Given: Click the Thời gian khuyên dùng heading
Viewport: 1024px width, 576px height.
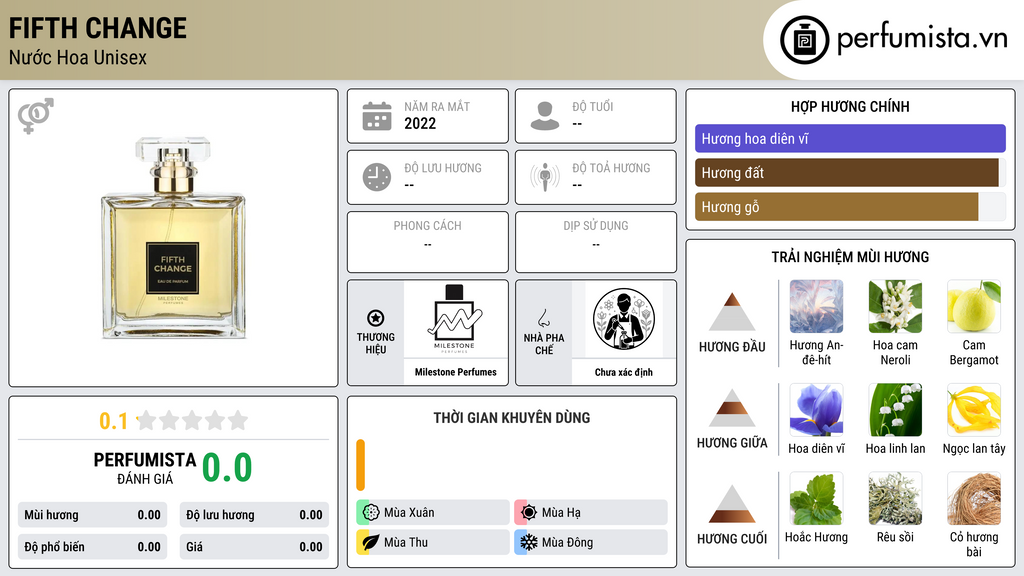Looking at the screenshot, I should point(511,418).
